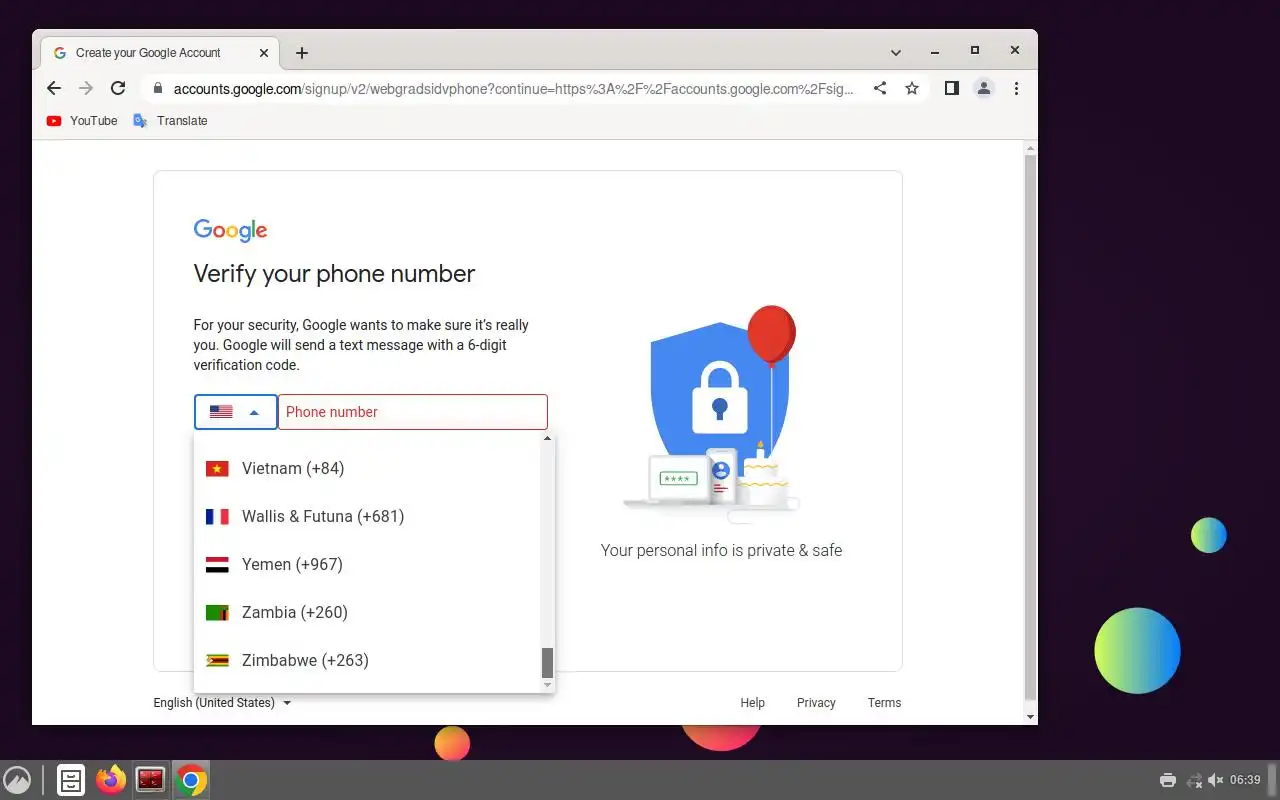Viewport: 1280px width, 800px height.
Task: Collapse the country code flag dropdown
Action: (236, 412)
